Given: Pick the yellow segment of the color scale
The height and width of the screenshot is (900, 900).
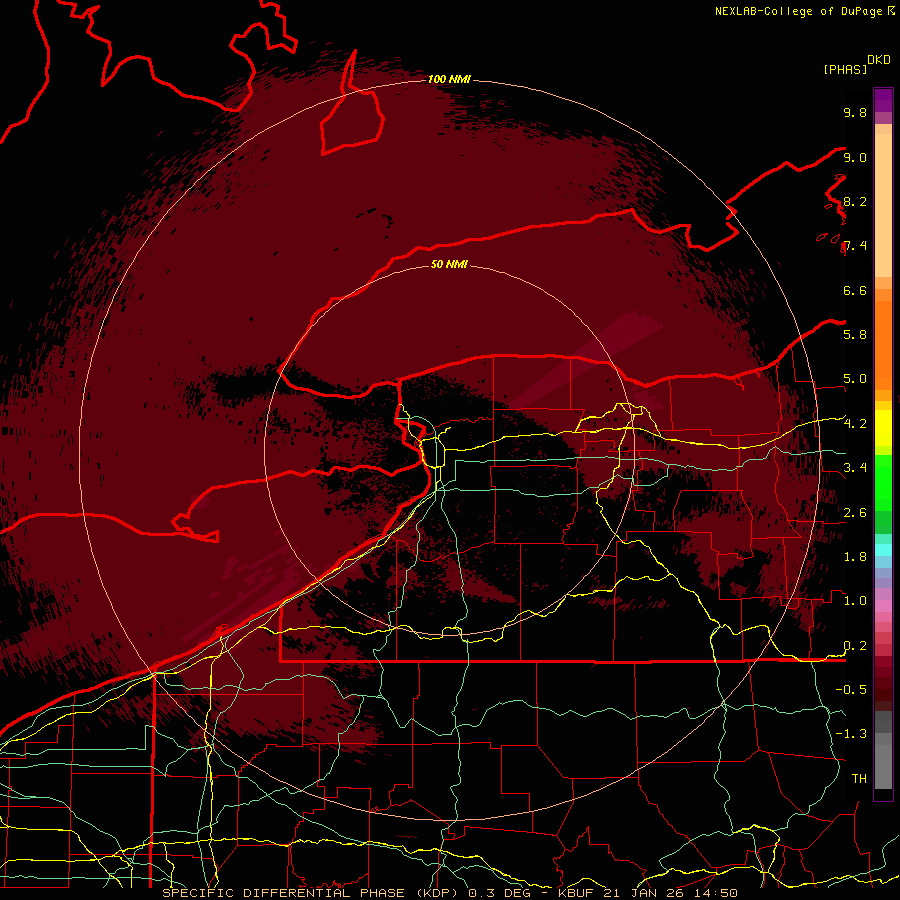Looking at the screenshot, I should point(883,428).
